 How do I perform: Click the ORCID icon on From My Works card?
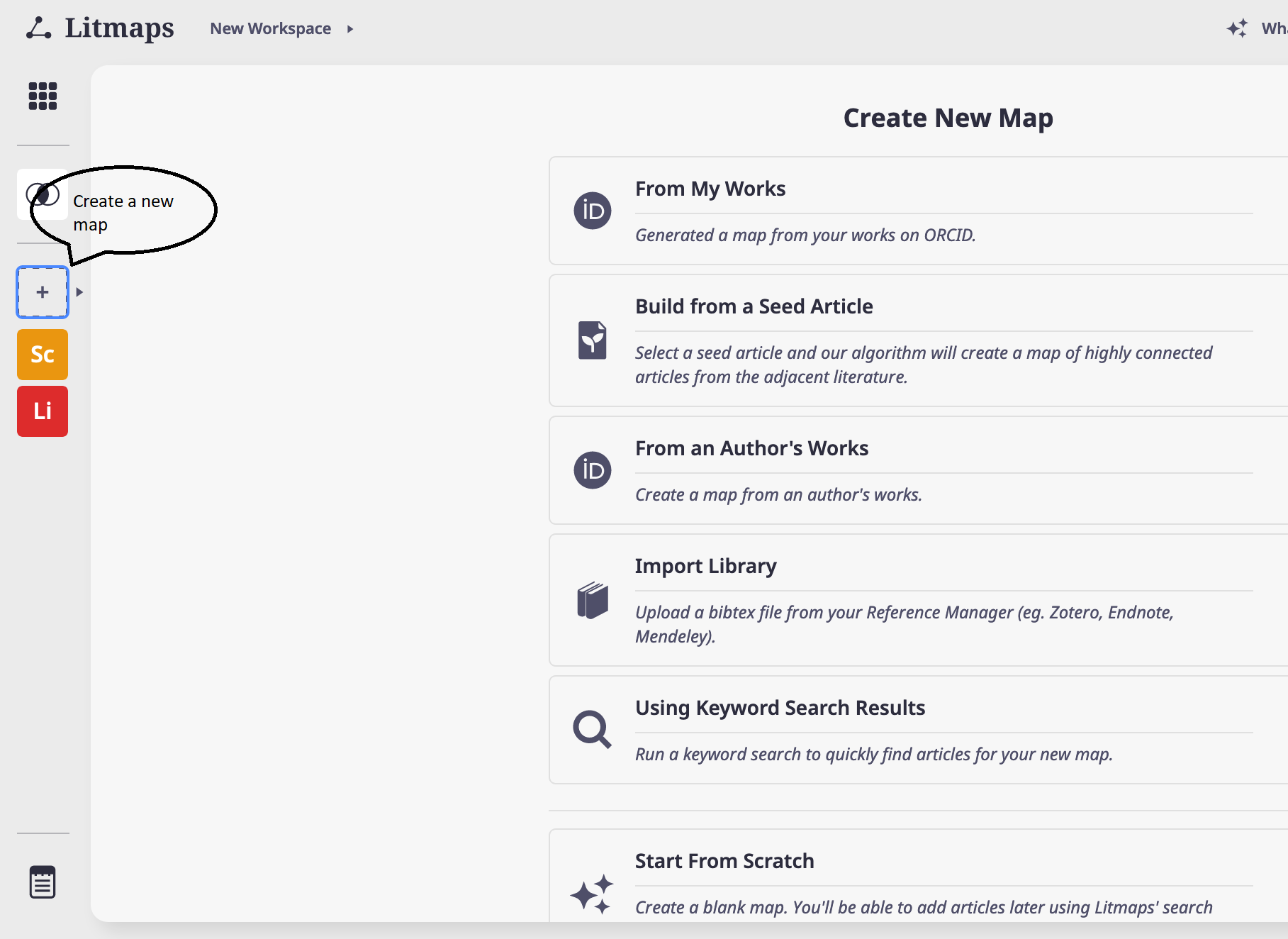[x=593, y=209]
